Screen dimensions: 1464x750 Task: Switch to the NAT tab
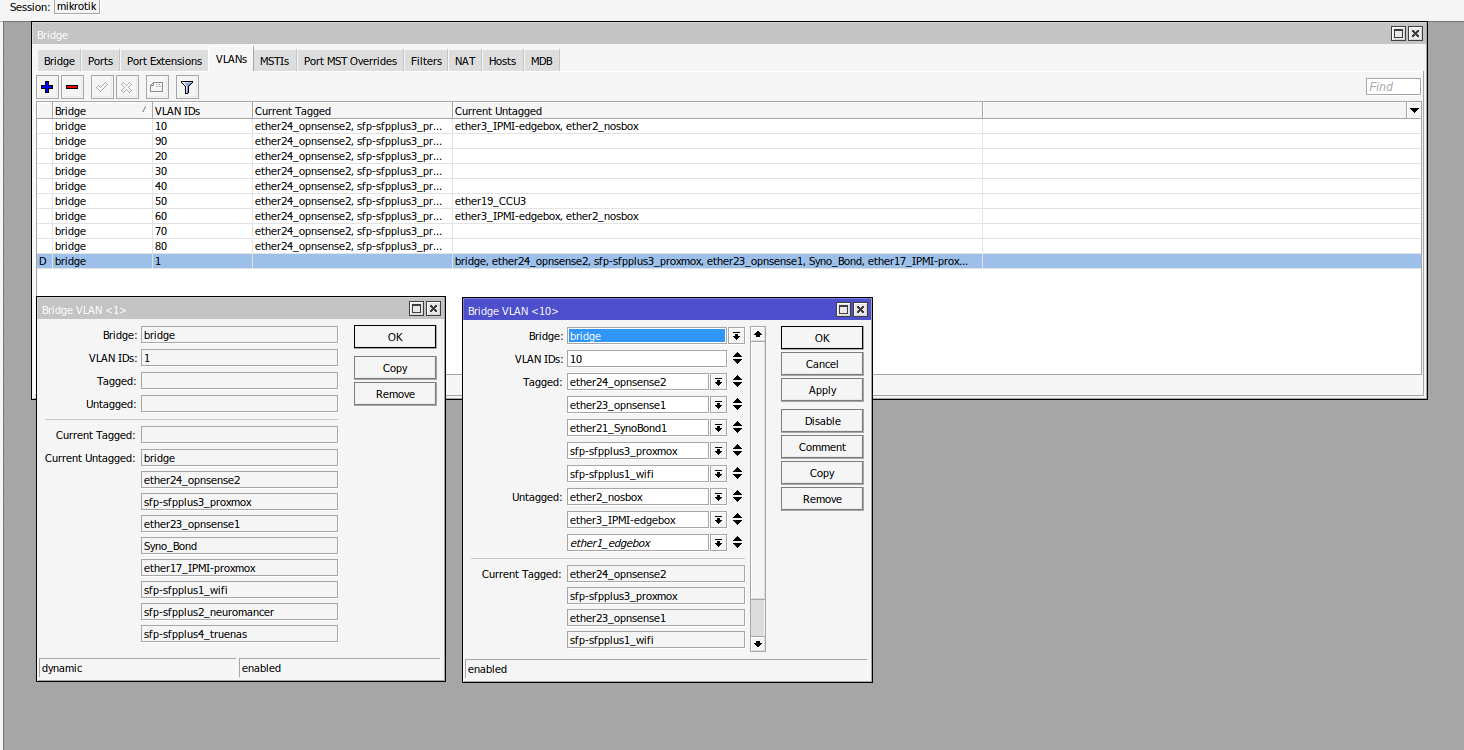pyautogui.click(x=465, y=61)
